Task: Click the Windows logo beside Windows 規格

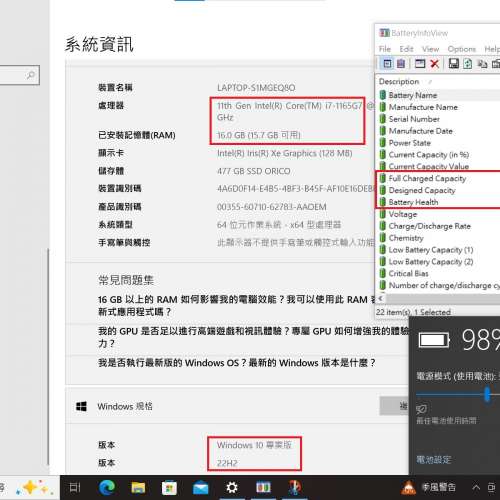Action: 81,406
